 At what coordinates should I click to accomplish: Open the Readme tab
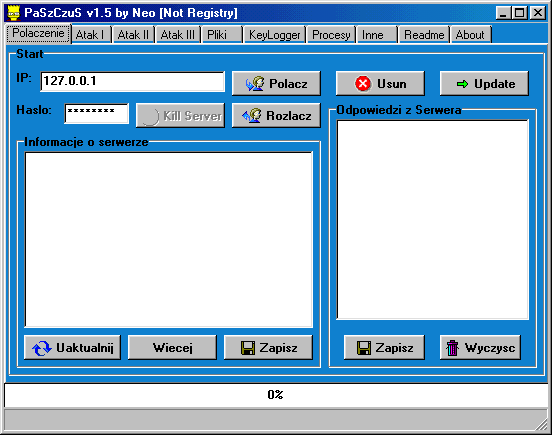point(424,35)
